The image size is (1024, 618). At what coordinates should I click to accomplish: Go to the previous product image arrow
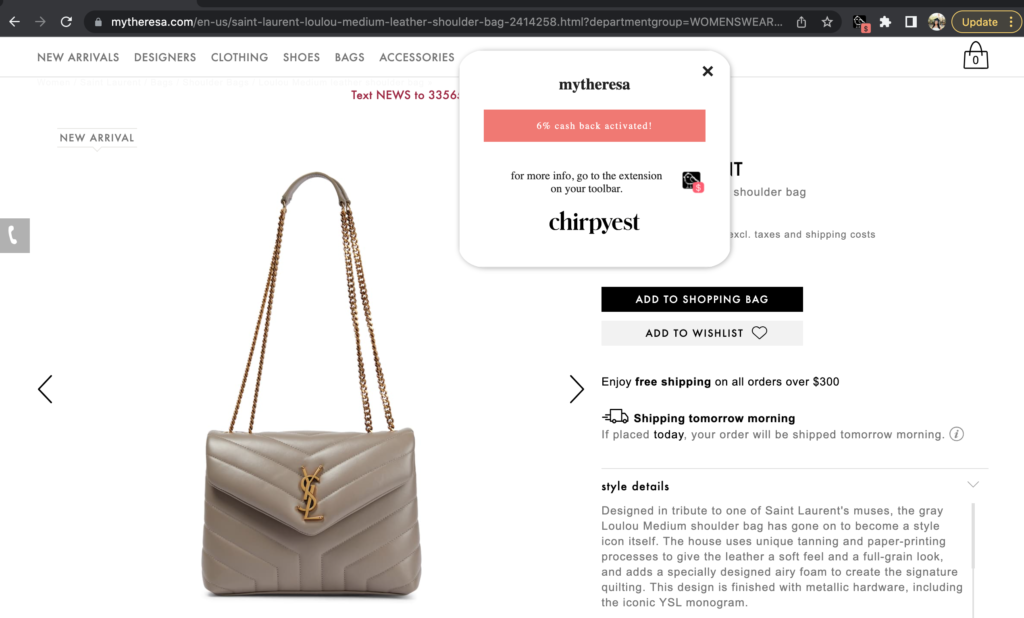(x=45, y=389)
